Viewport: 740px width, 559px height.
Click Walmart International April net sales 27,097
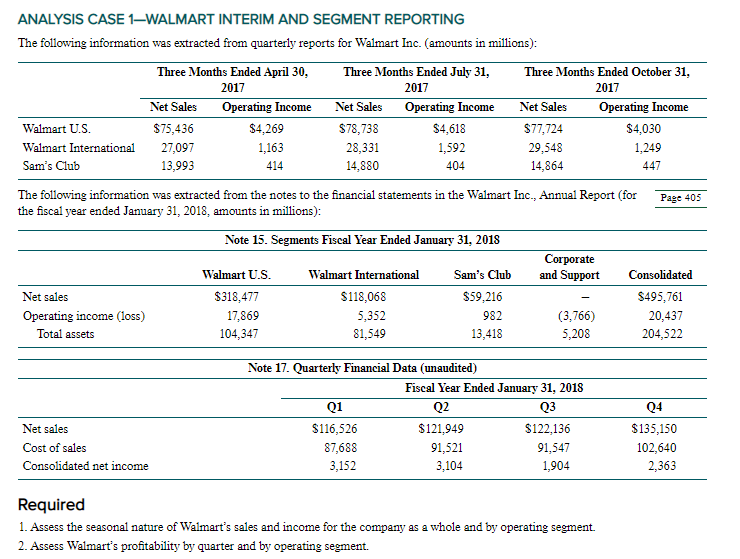pyautogui.click(x=177, y=148)
